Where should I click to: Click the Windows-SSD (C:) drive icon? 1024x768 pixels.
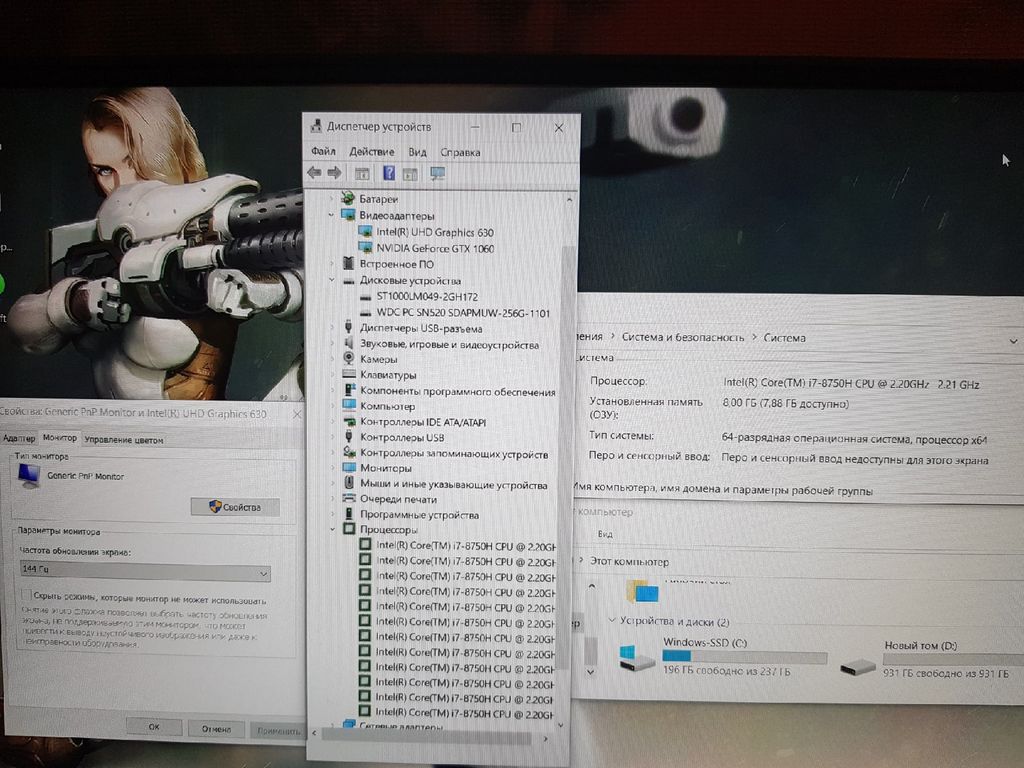[x=635, y=657]
